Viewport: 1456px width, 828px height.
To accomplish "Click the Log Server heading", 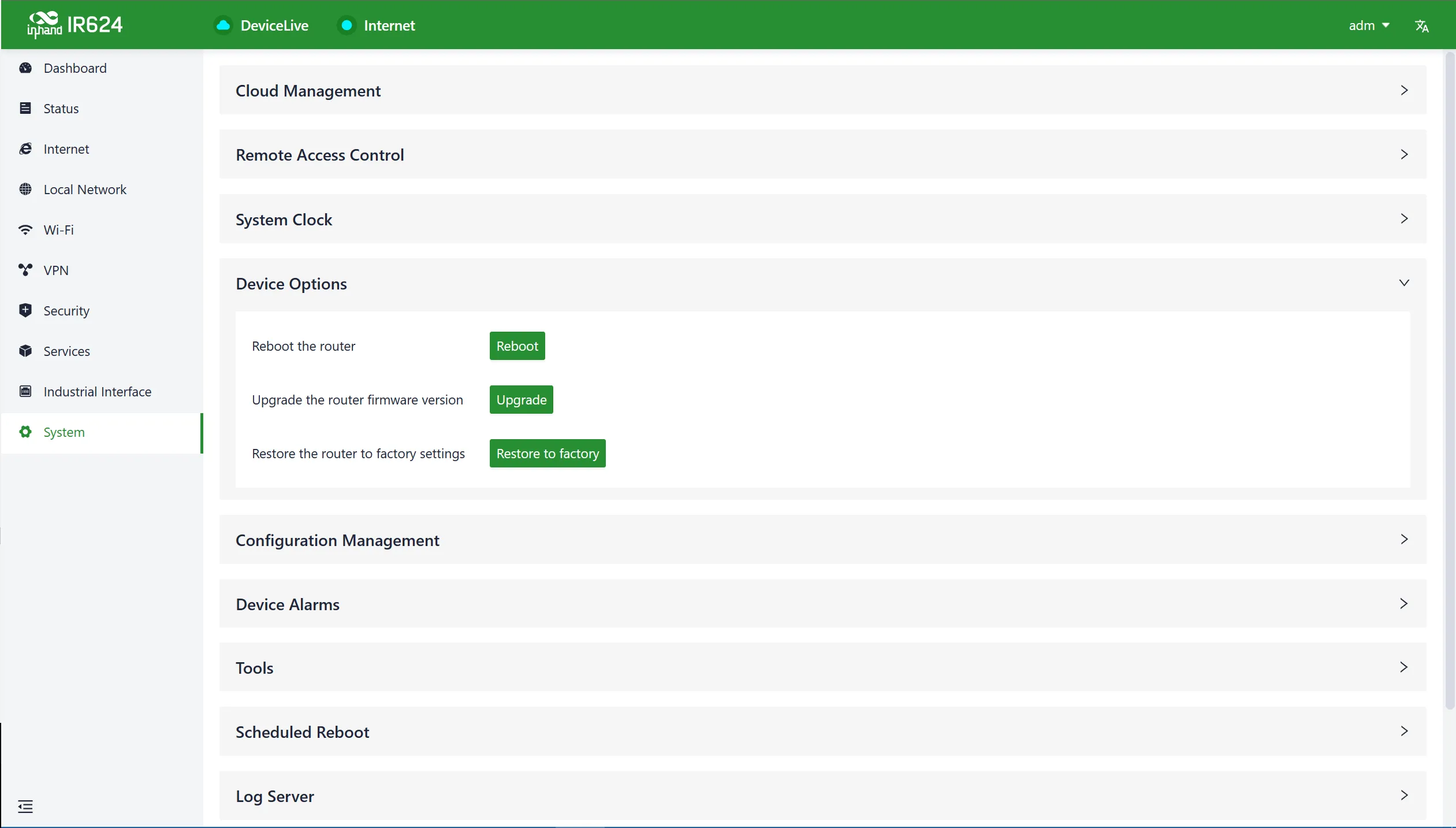I will click(x=275, y=796).
